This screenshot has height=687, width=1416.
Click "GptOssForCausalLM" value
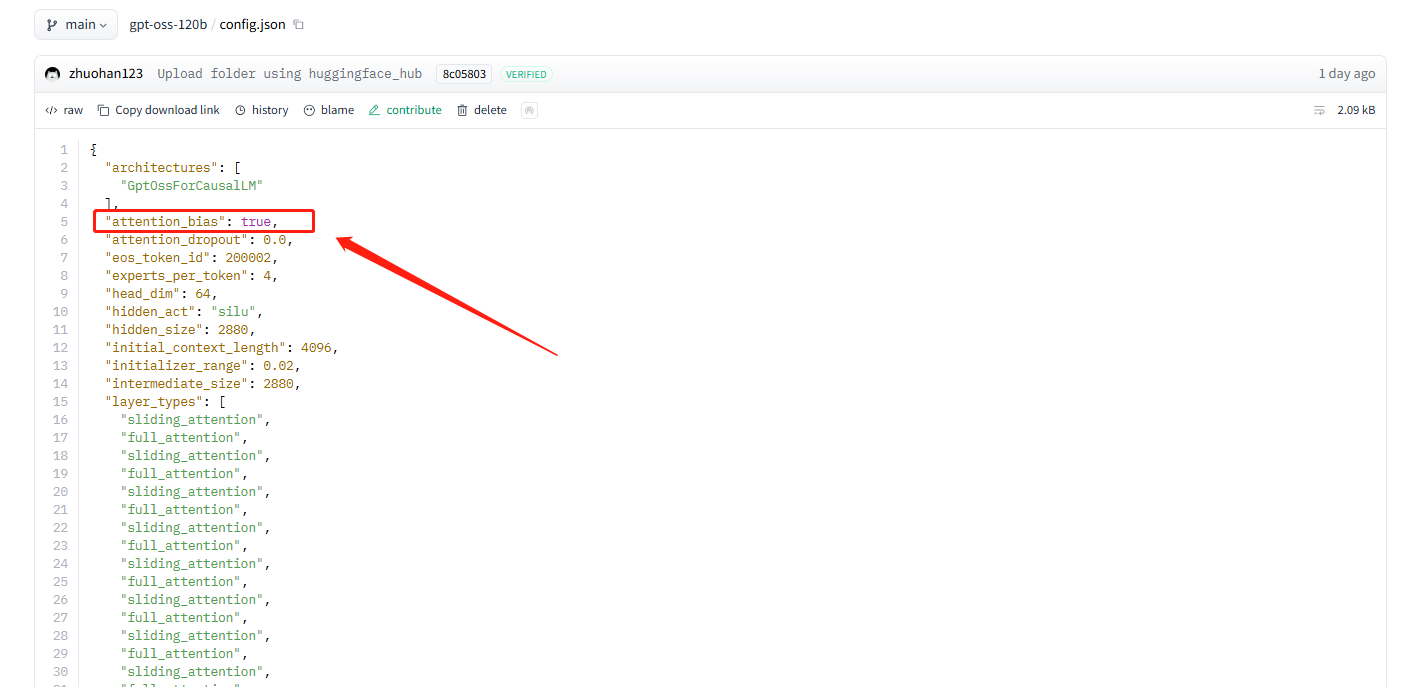click(192, 186)
